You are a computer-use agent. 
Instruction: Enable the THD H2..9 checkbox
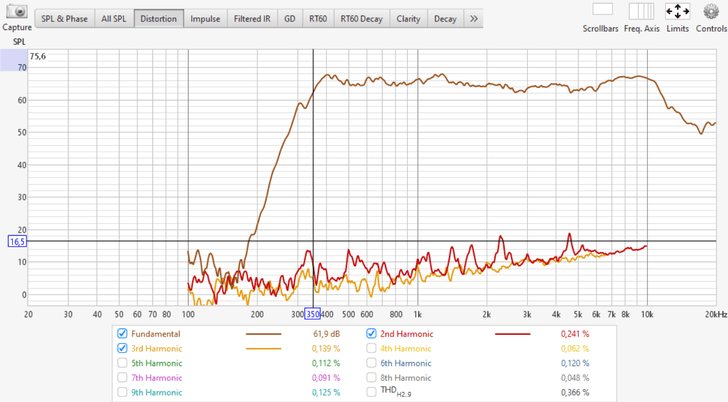pos(371,392)
